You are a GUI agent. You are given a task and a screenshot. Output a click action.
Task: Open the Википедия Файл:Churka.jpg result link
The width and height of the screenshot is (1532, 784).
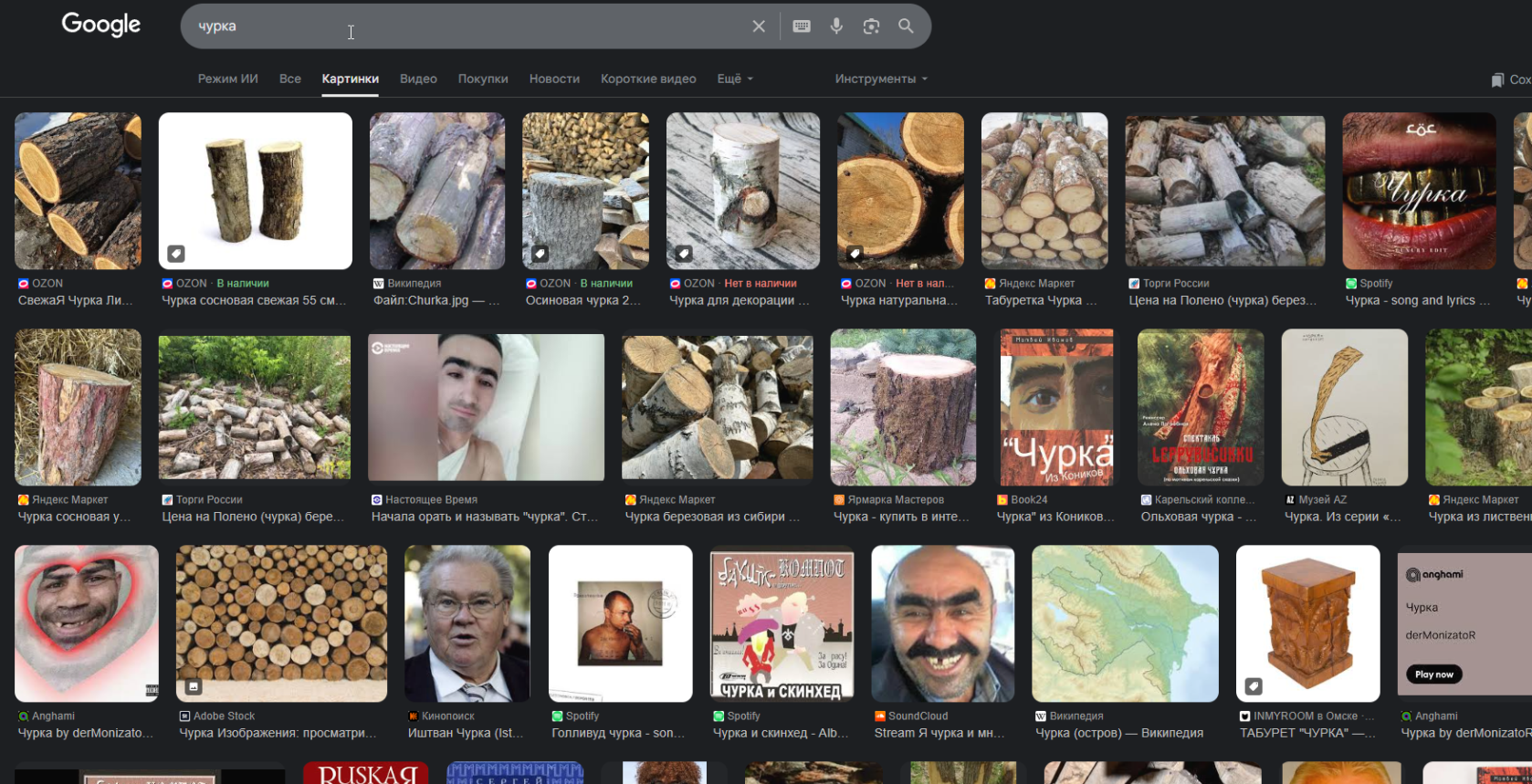[x=435, y=300]
